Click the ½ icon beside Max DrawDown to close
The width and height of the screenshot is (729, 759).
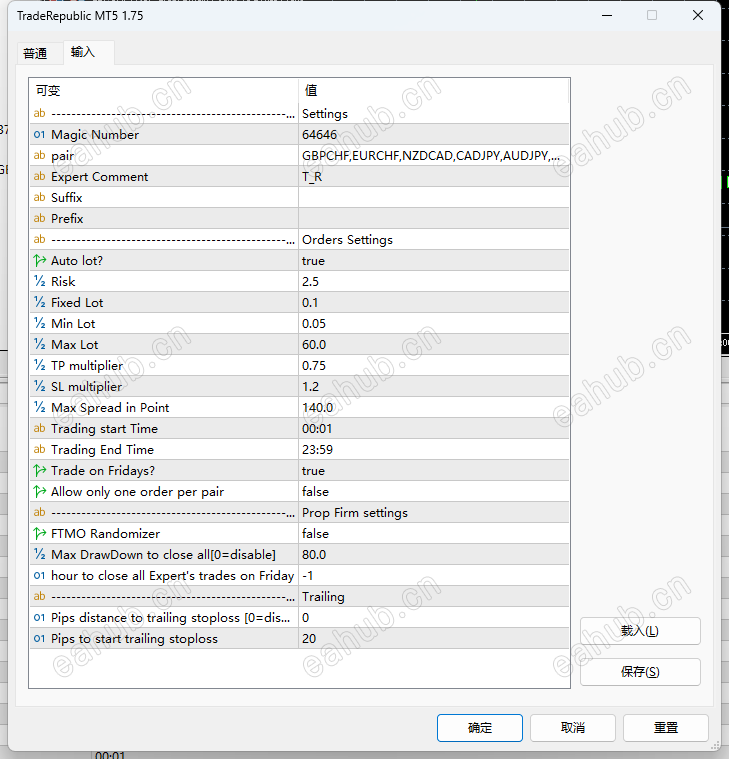tap(40, 555)
